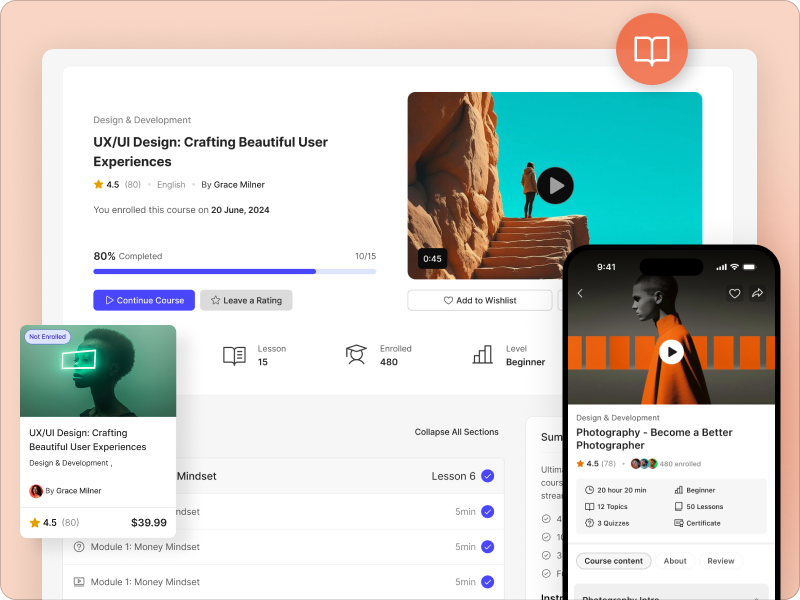
Task: Click the quiz icon beside 3 Quizzes
Action: [x=589, y=523]
